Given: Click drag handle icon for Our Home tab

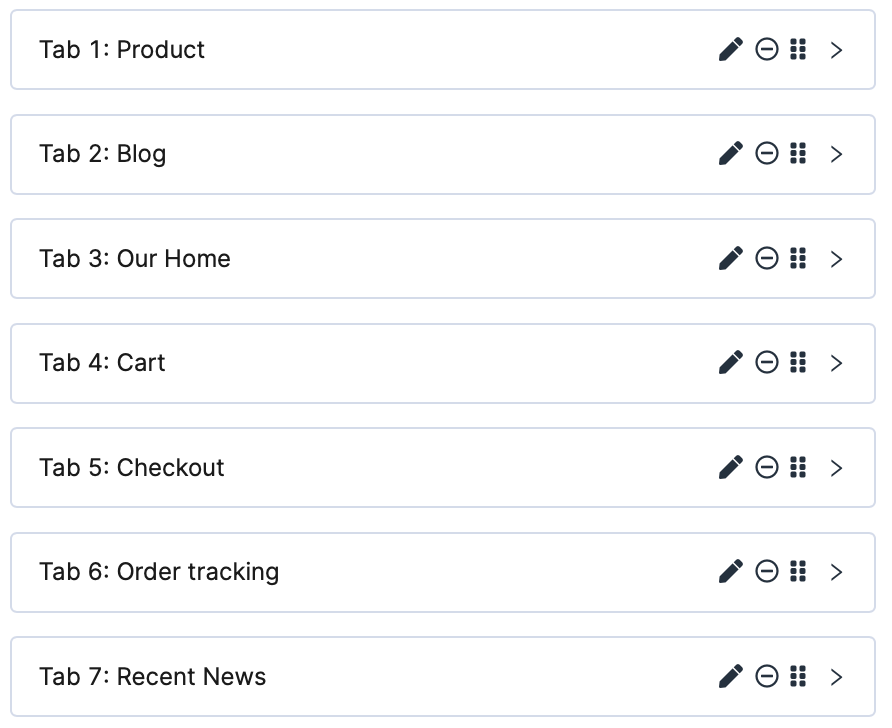Looking at the screenshot, I should (x=798, y=258).
